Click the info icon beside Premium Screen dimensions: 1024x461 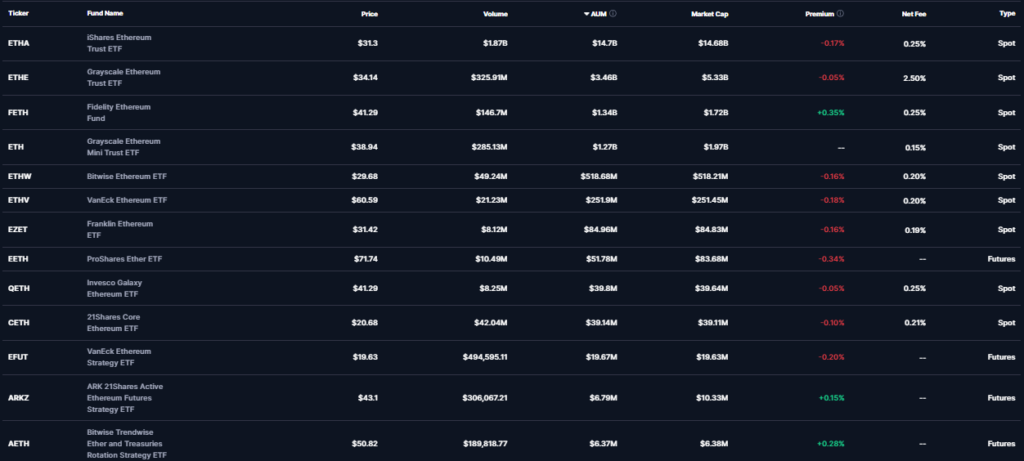click(x=840, y=14)
